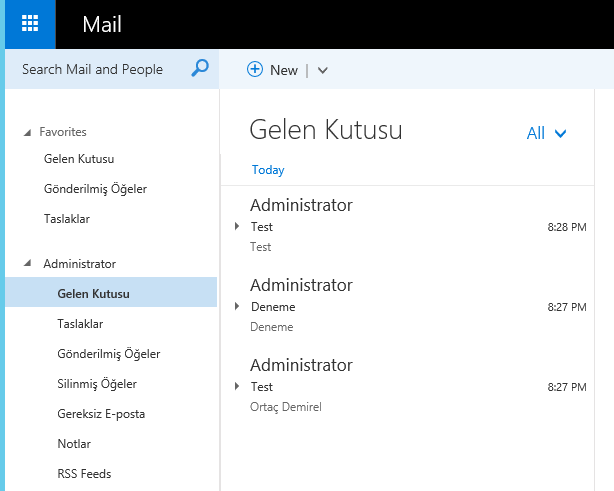Click the Mail title in header
This screenshot has width=614, height=491.
click(x=102, y=24)
